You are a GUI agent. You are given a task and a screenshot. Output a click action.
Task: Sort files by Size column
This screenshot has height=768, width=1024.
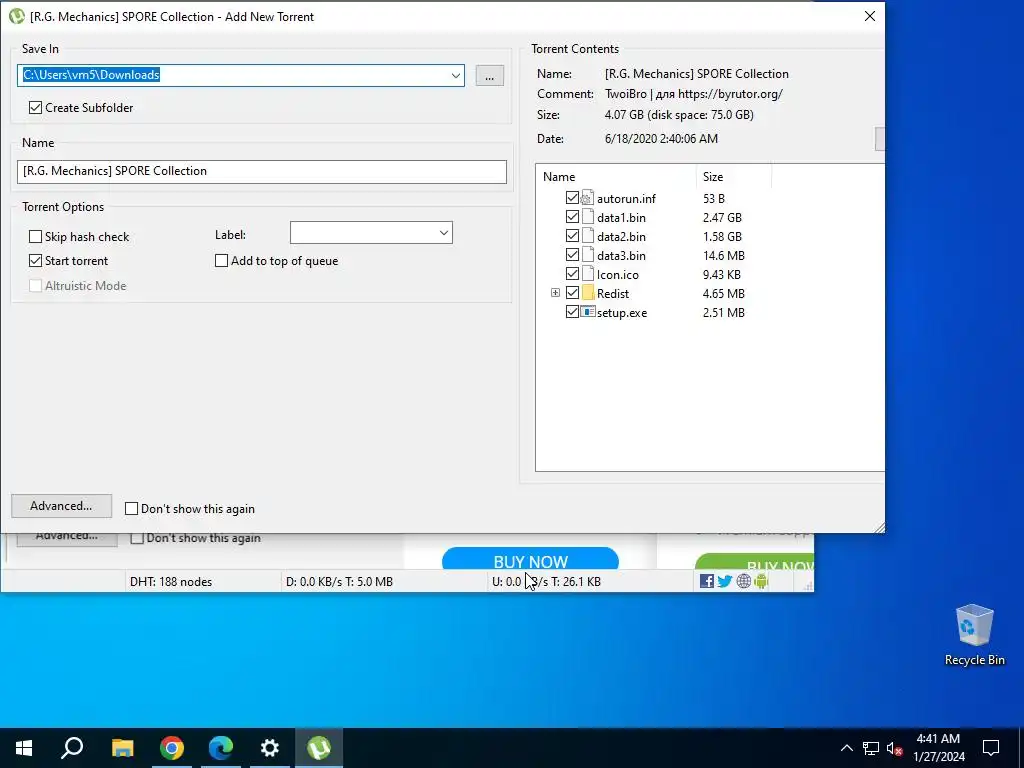point(734,176)
